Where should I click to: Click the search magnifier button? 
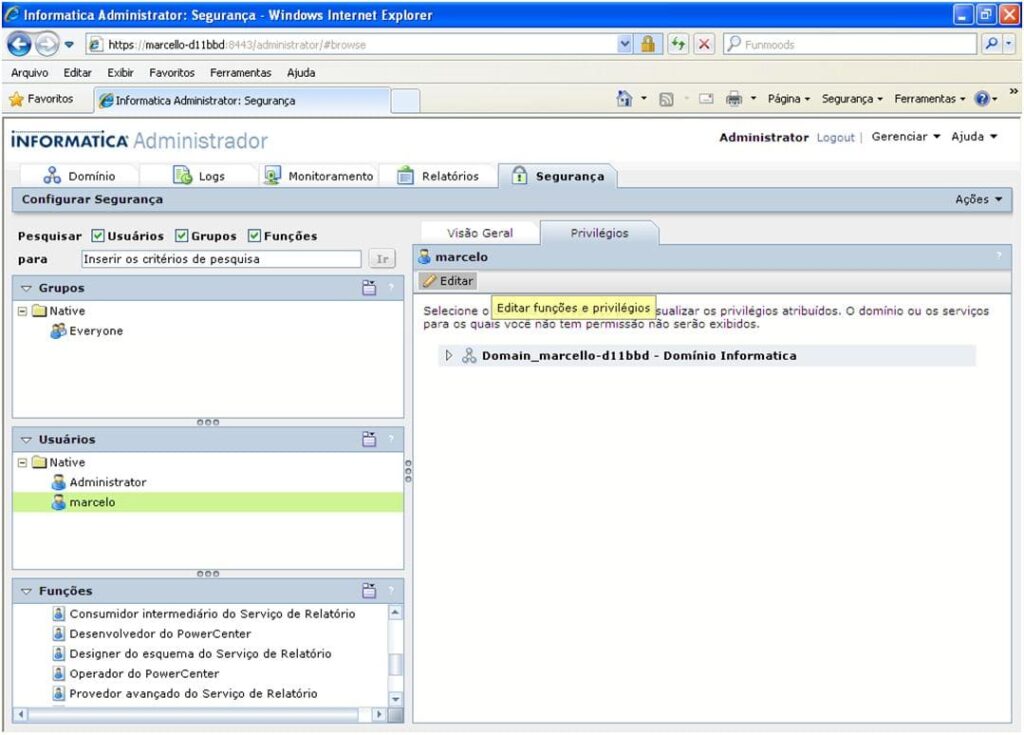tap(991, 44)
